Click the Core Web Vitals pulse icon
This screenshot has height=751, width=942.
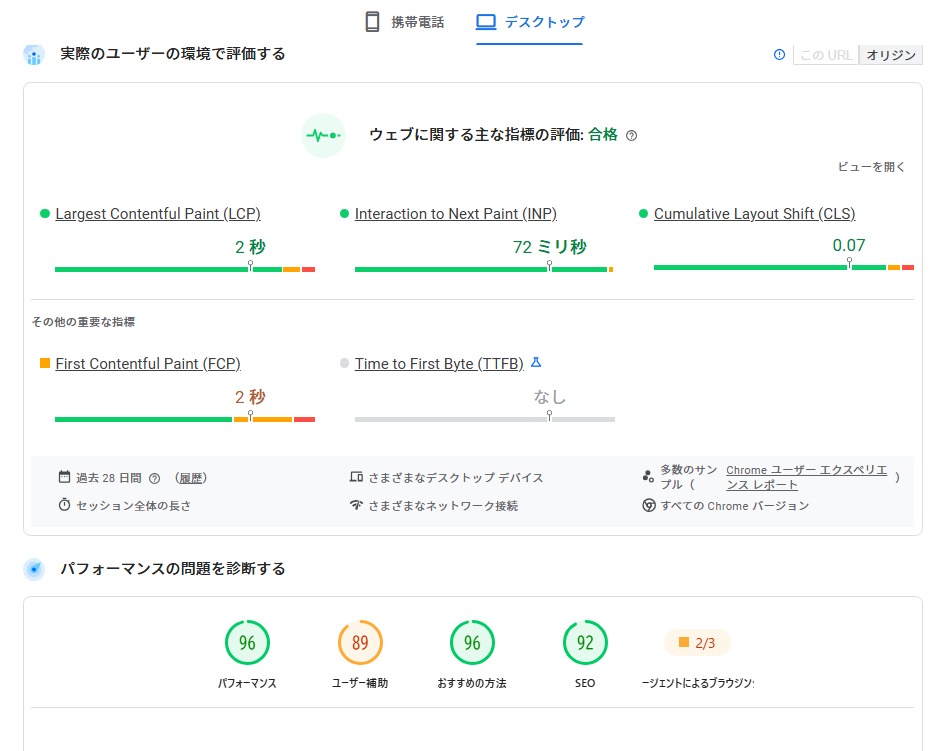click(323, 135)
